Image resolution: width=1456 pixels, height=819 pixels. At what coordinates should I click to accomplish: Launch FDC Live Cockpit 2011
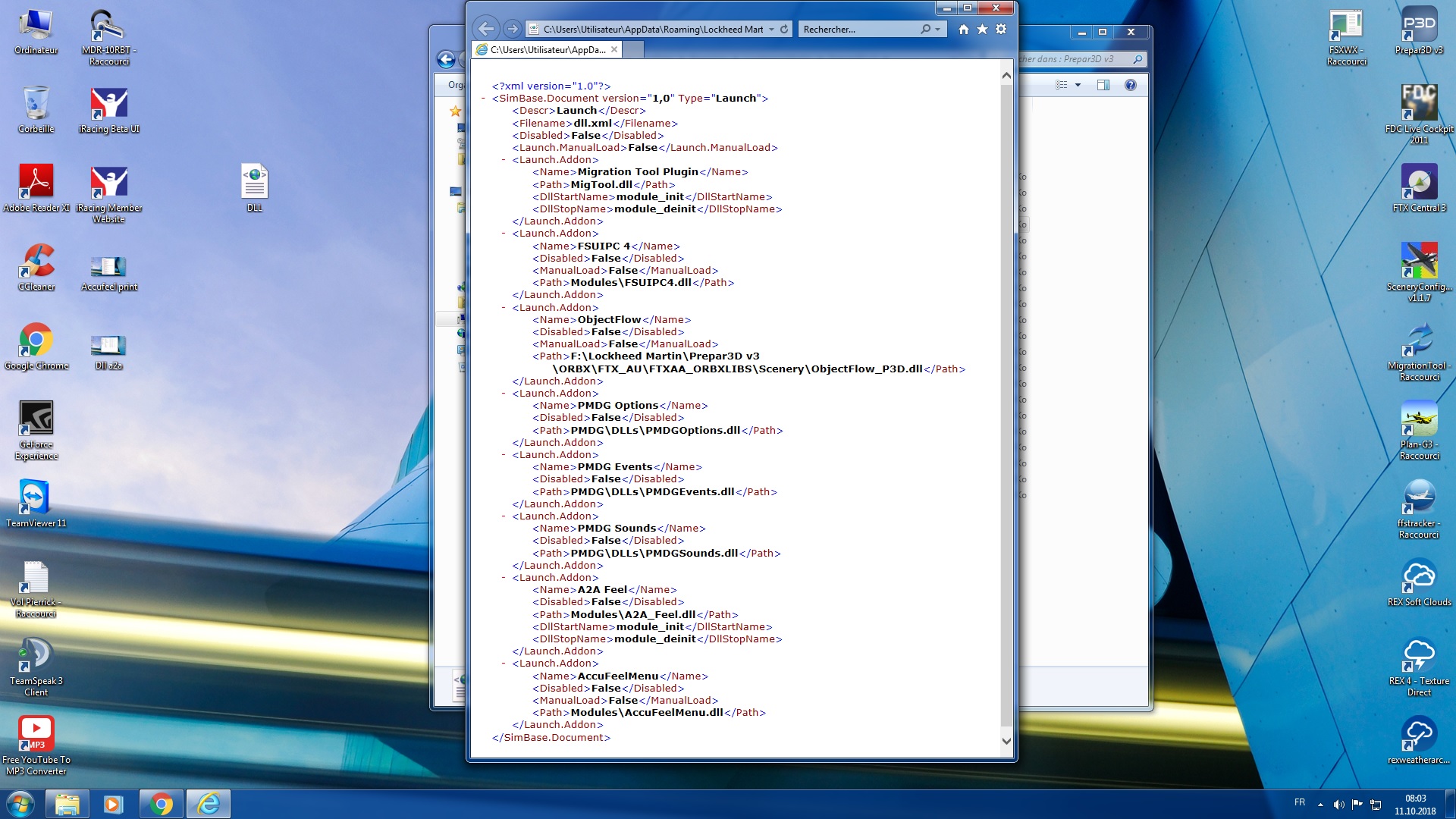(1419, 115)
